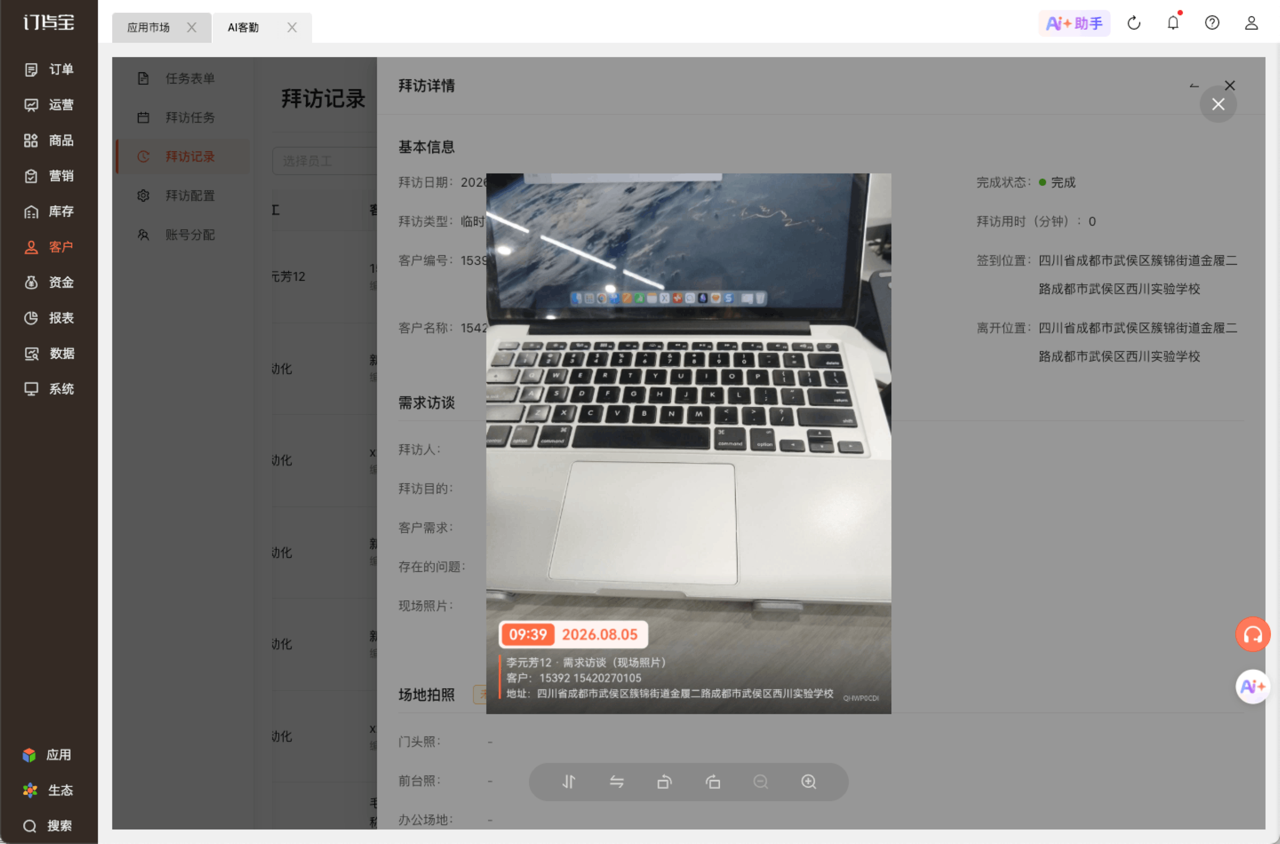Click the back arrow in 拜访详情 drawer
Screen dimensions: 1280x844
[x=1194, y=86]
